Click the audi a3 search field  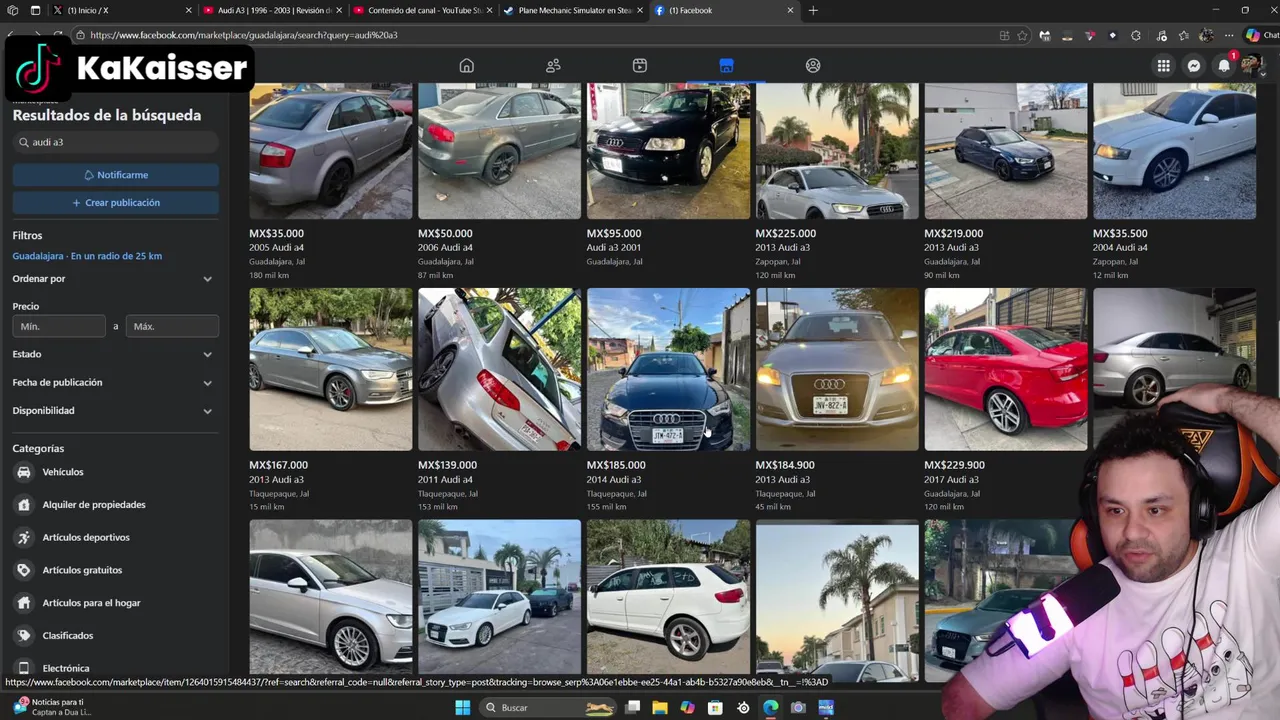(x=116, y=142)
